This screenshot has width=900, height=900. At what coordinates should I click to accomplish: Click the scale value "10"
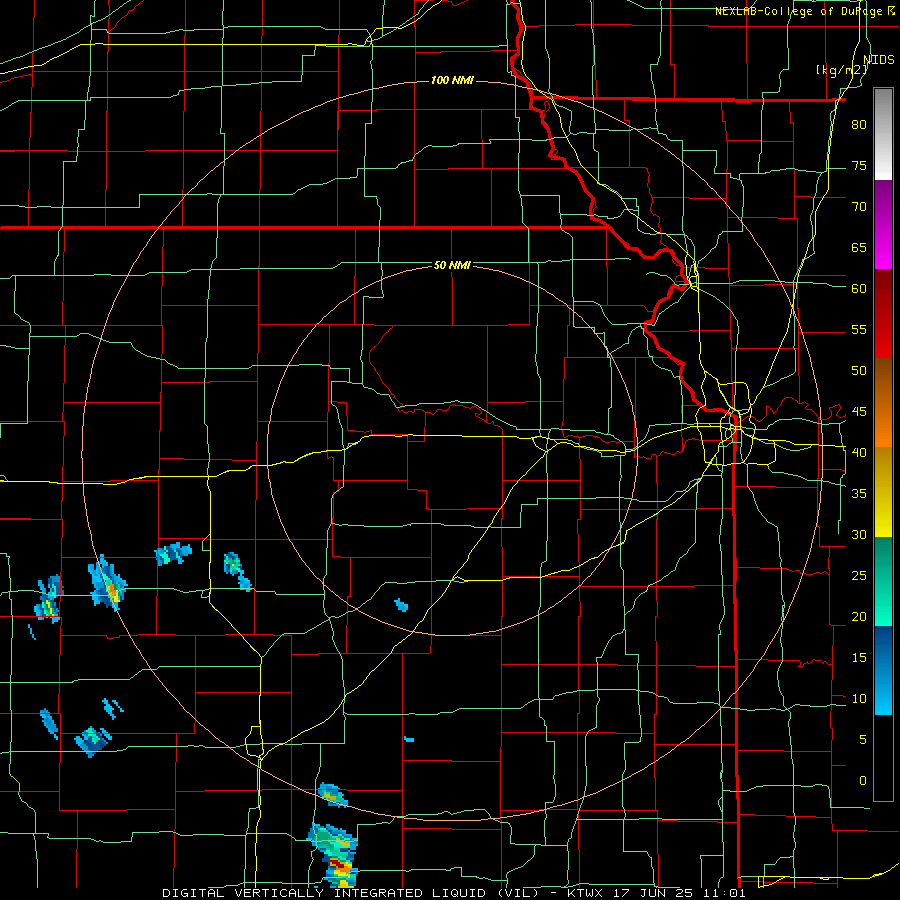859,699
